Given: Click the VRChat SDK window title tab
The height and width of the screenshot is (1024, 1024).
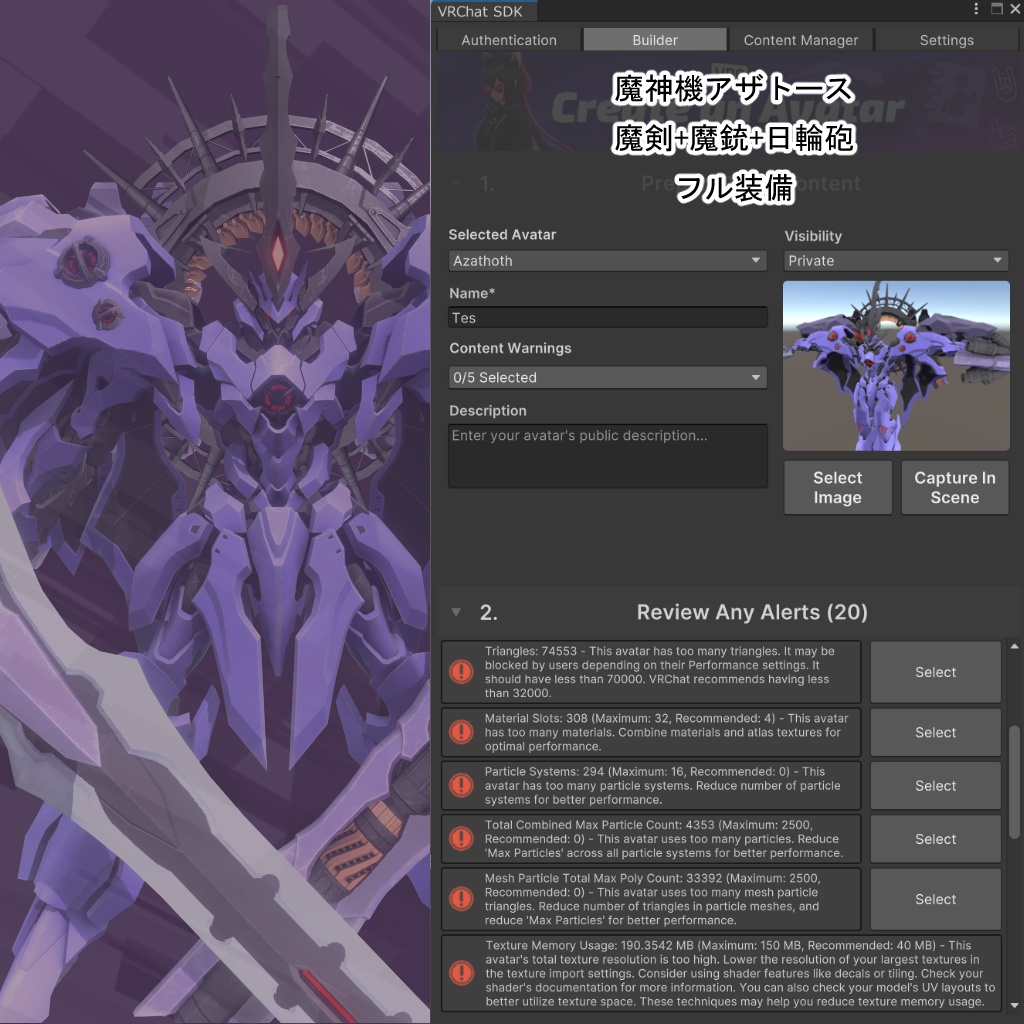Looking at the screenshot, I should coord(483,11).
